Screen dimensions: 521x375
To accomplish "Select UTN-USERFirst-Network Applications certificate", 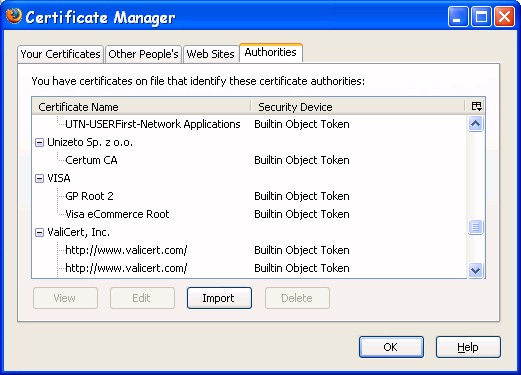I will 153,124.
